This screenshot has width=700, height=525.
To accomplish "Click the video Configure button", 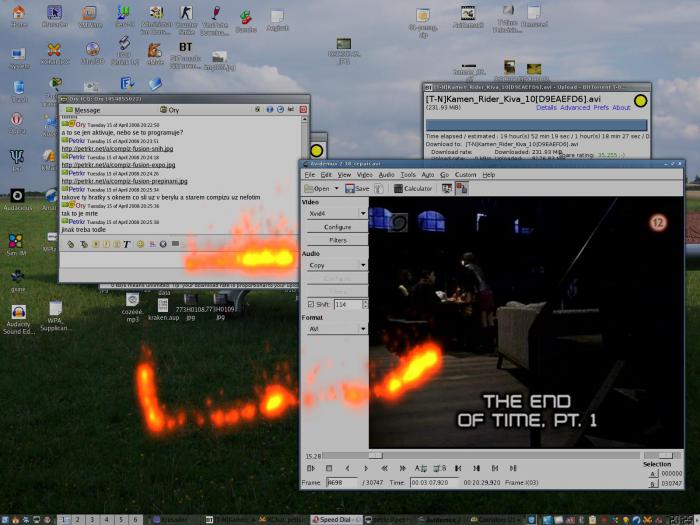I will coord(338,227).
